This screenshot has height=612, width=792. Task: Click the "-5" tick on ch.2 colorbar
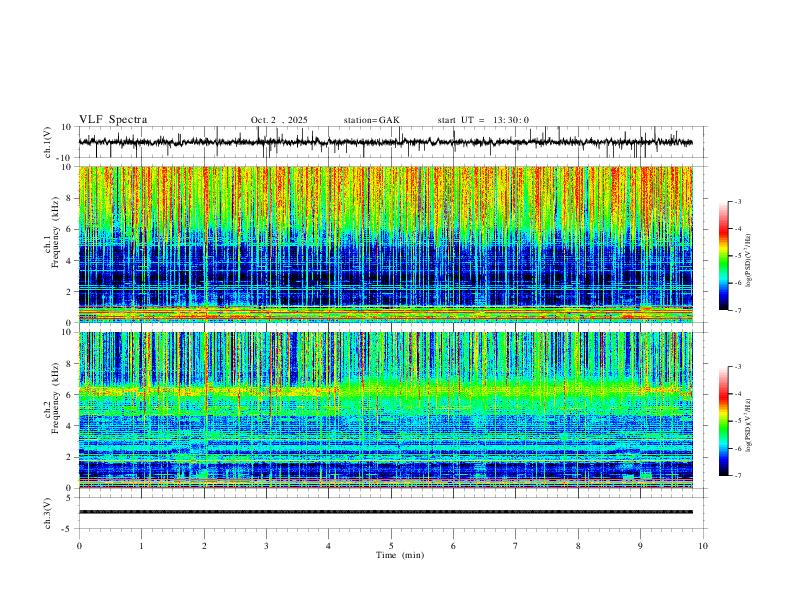pyautogui.click(x=737, y=421)
